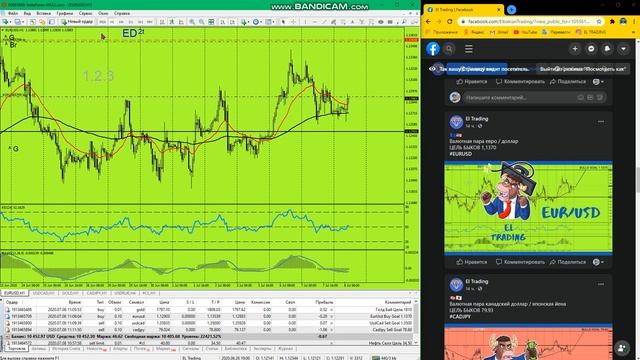Open the Facebook notifications bell
Image resolution: width=640 pixels, height=360 pixels.
(607, 49)
